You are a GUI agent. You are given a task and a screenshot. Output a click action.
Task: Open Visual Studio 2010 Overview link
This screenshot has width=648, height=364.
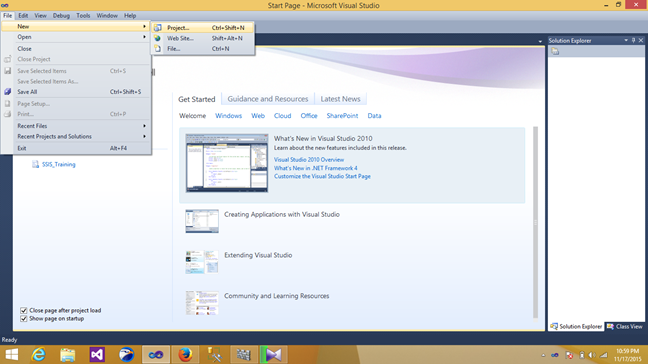coord(309,159)
